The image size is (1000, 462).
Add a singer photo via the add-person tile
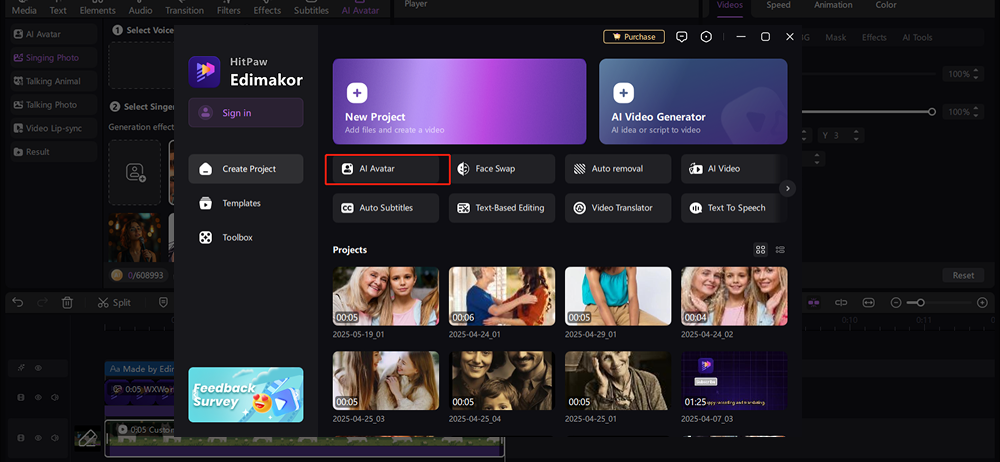(x=135, y=172)
